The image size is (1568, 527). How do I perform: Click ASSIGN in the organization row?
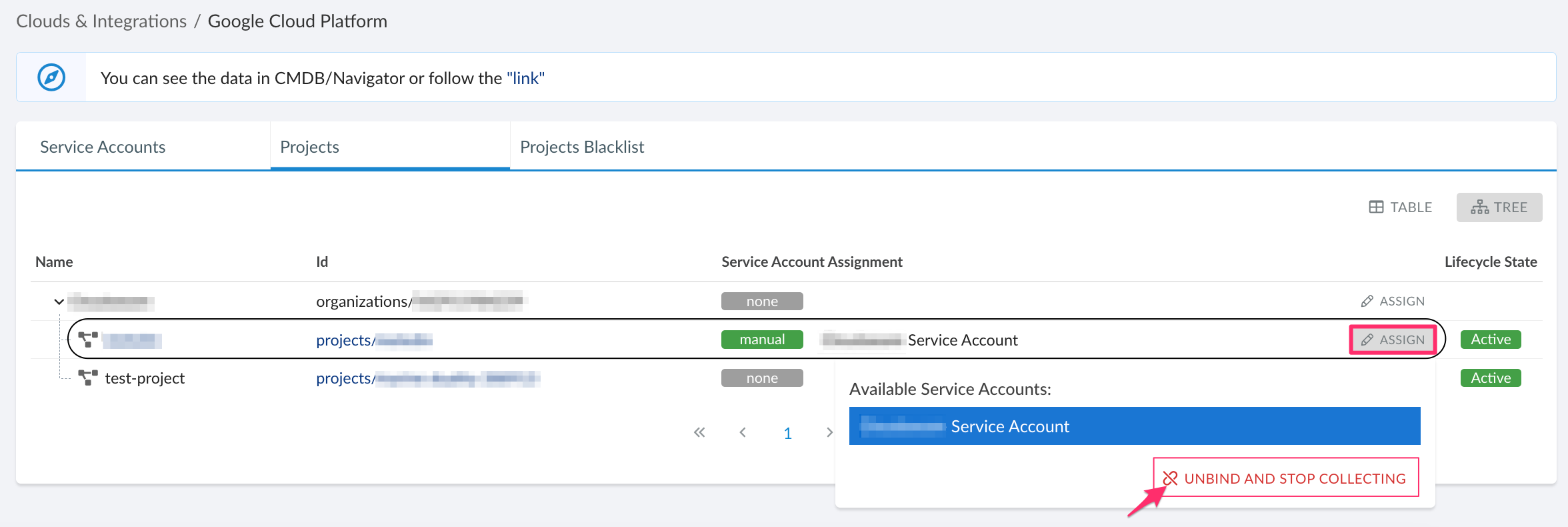tap(1393, 302)
